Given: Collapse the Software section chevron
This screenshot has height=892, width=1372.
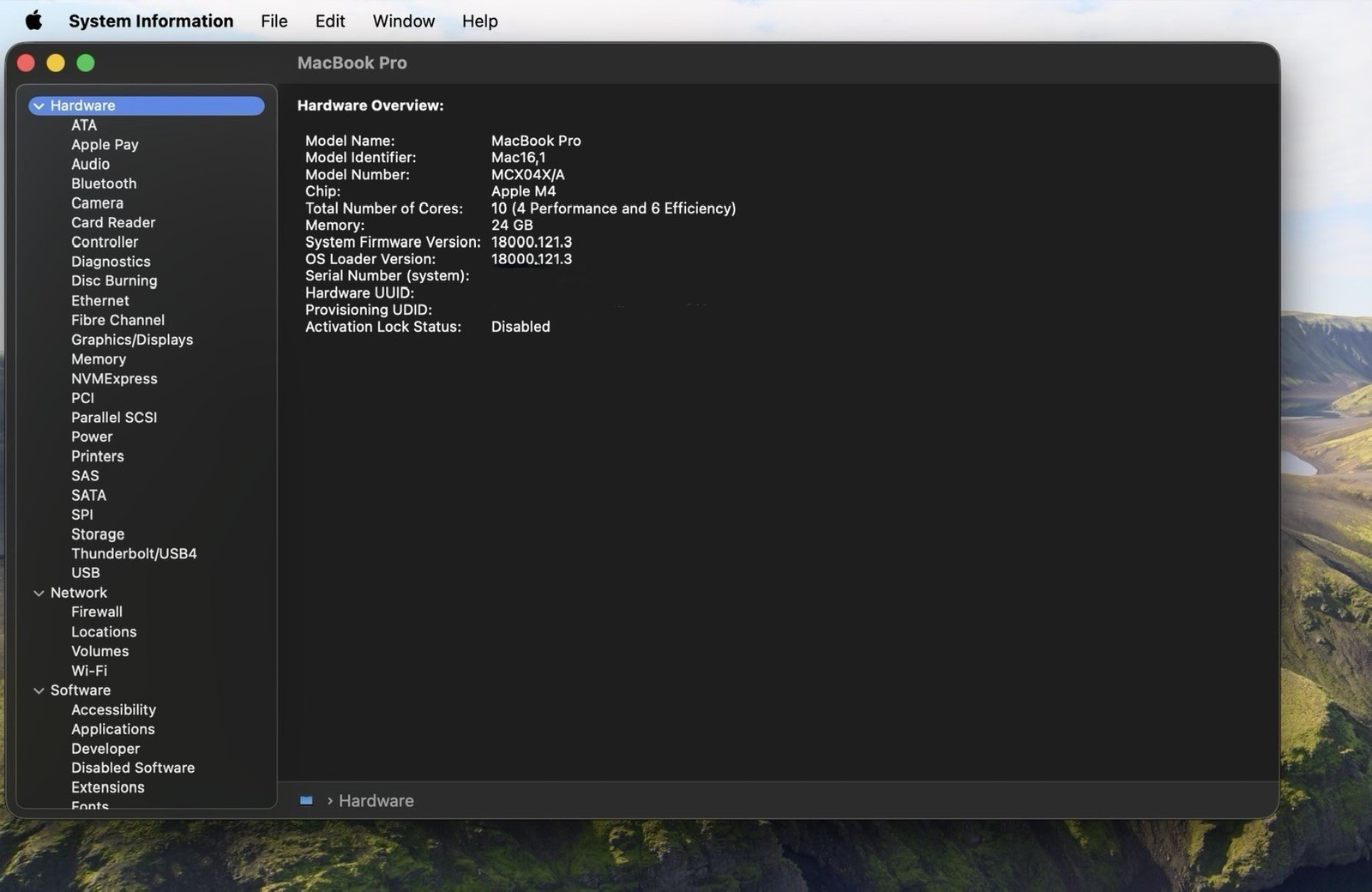Looking at the screenshot, I should click(x=39, y=690).
